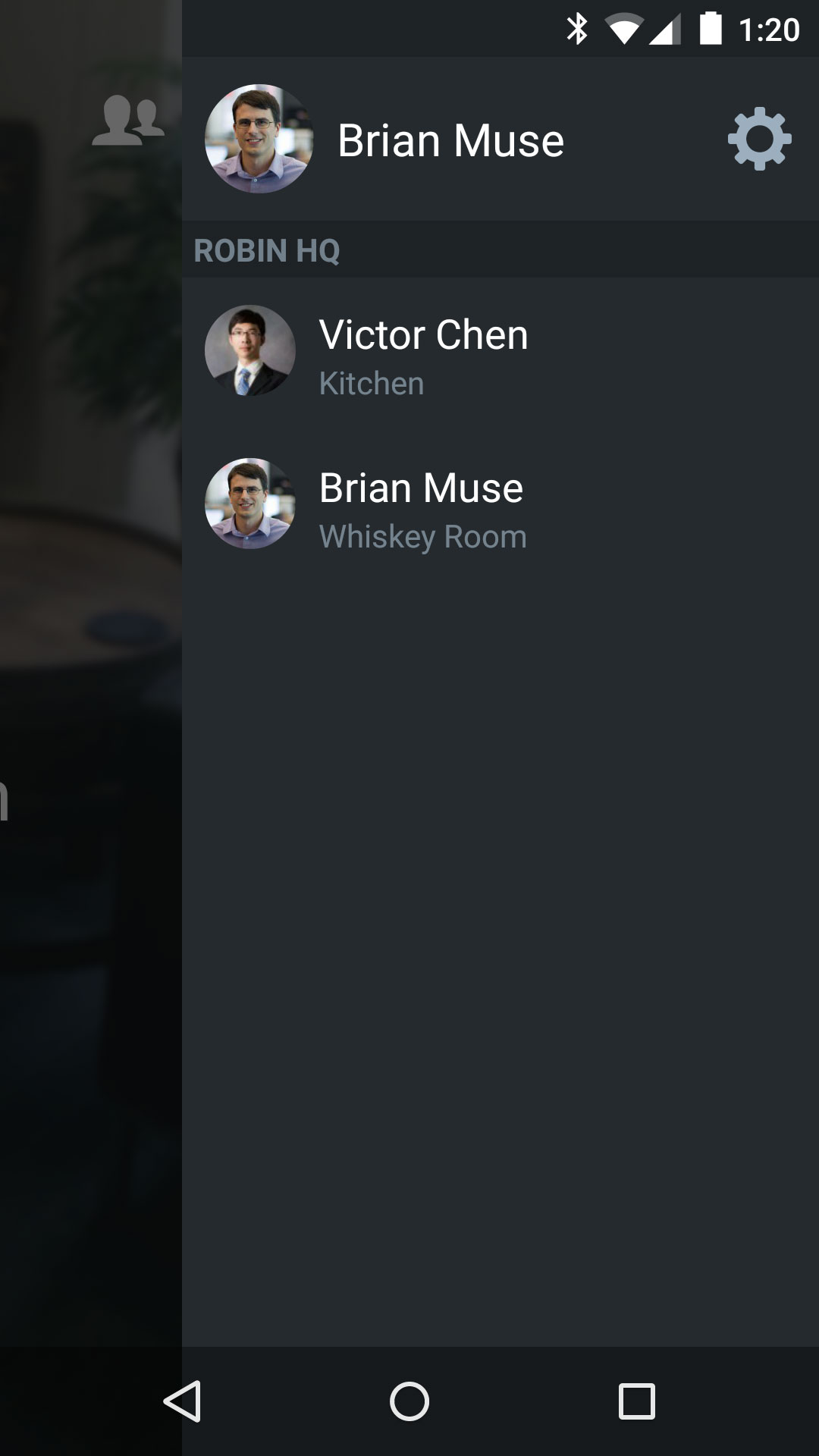Tap the Wi-Fi signal icon

623,30
